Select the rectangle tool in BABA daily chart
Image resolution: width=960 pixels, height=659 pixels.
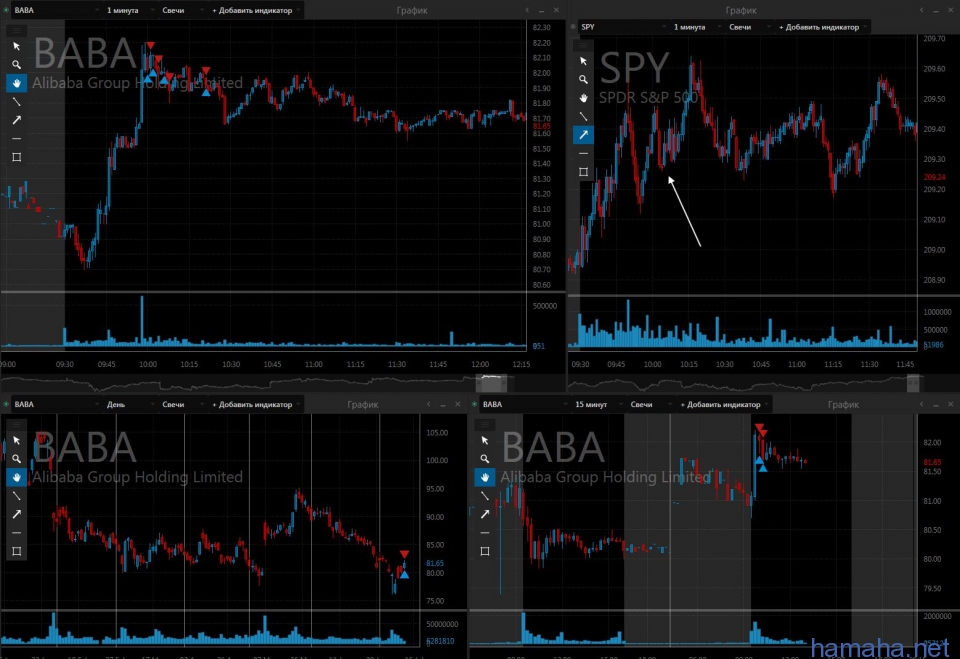[x=17, y=551]
